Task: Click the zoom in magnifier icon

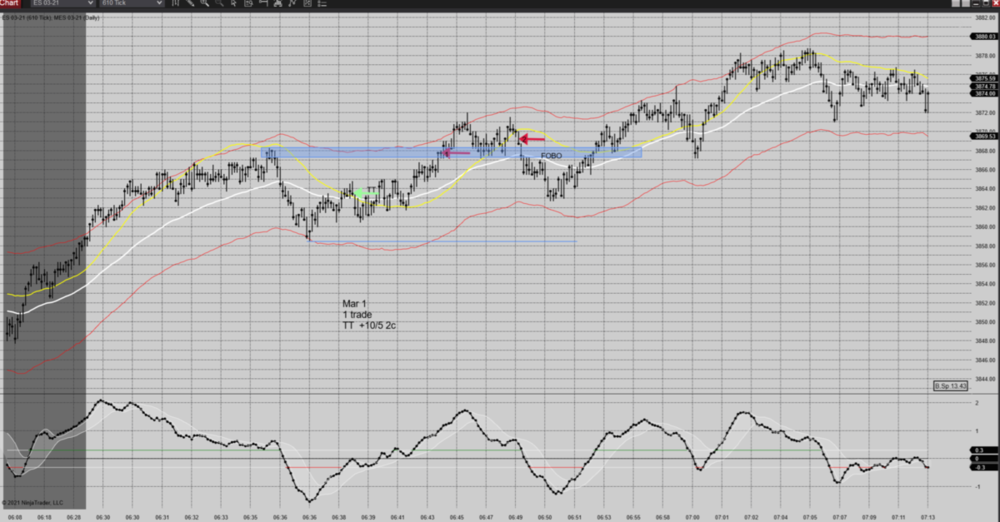Action: click(204, 3)
